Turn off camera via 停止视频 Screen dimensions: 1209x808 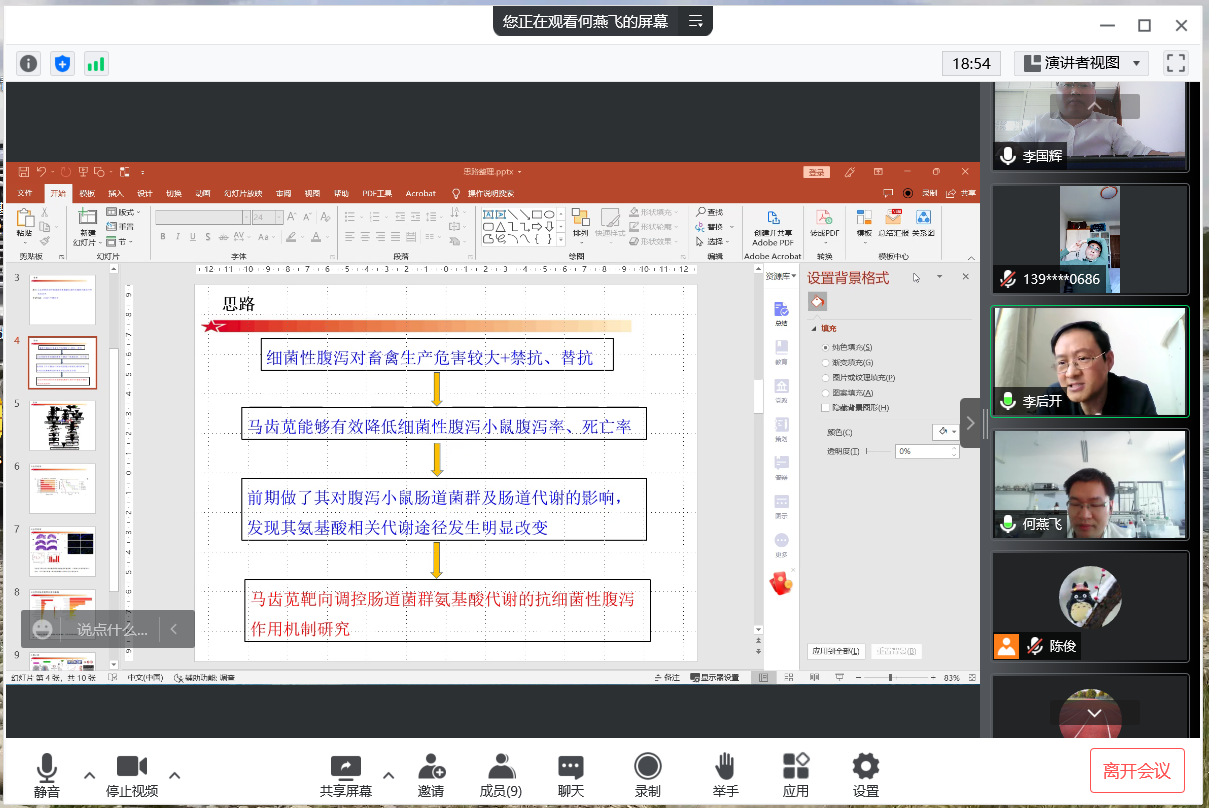pyautogui.click(x=132, y=774)
